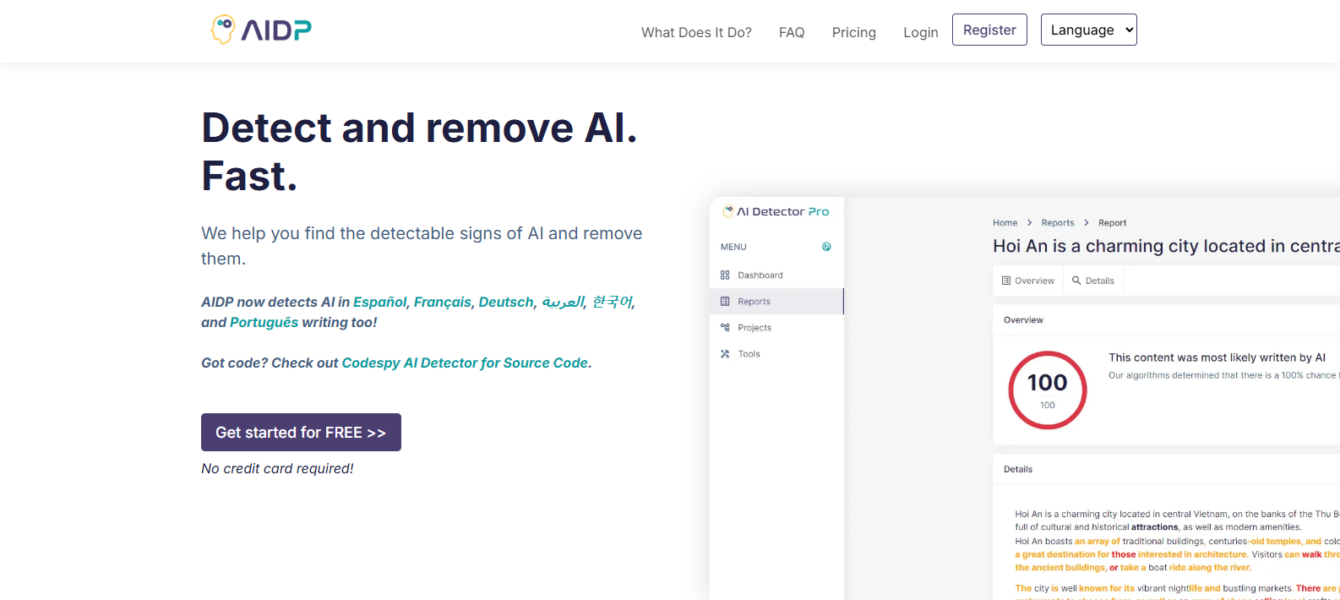
Task: Click the Home breadcrumb
Action: (1005, 222)
